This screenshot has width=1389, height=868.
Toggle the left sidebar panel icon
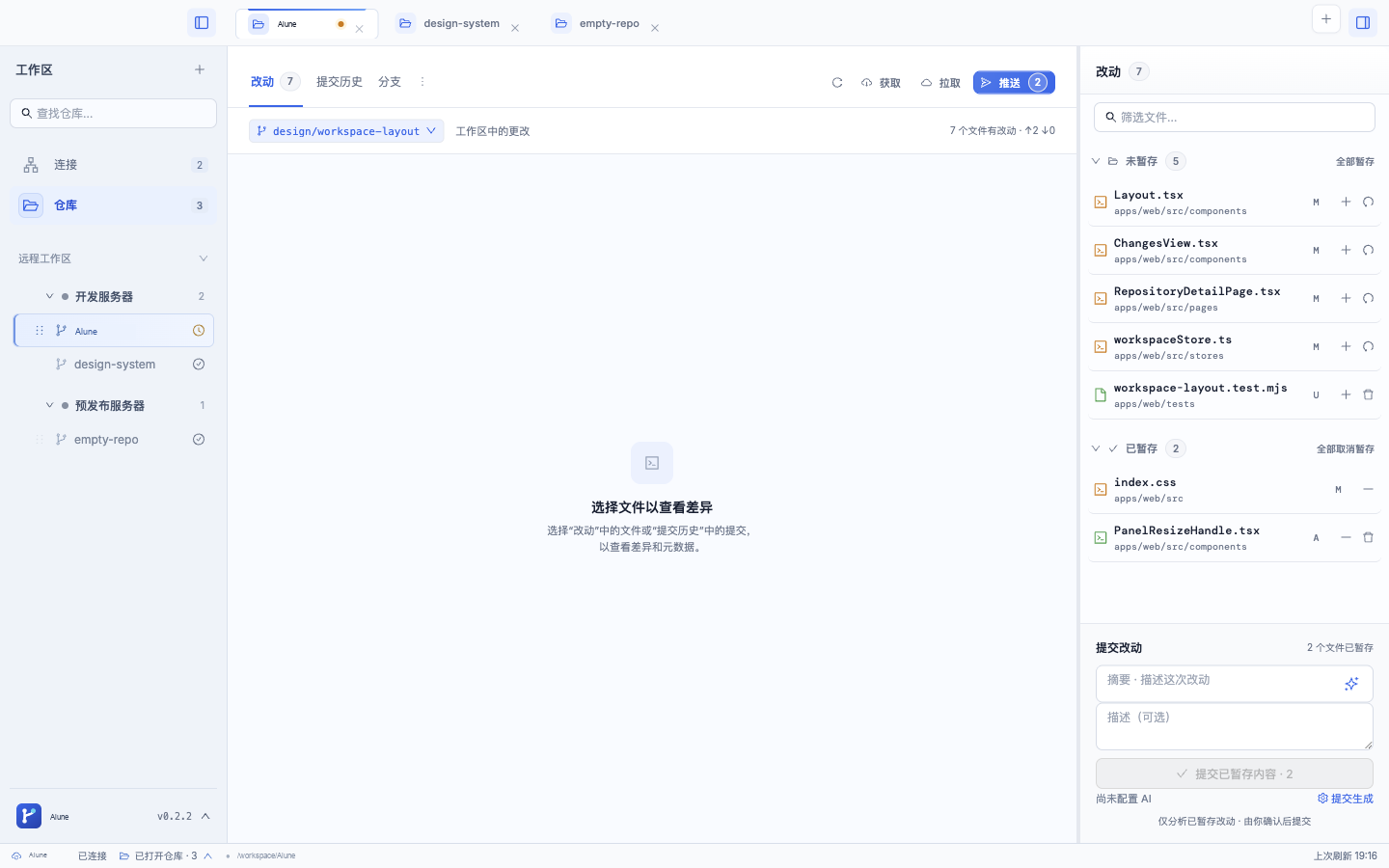click(202, 22)
